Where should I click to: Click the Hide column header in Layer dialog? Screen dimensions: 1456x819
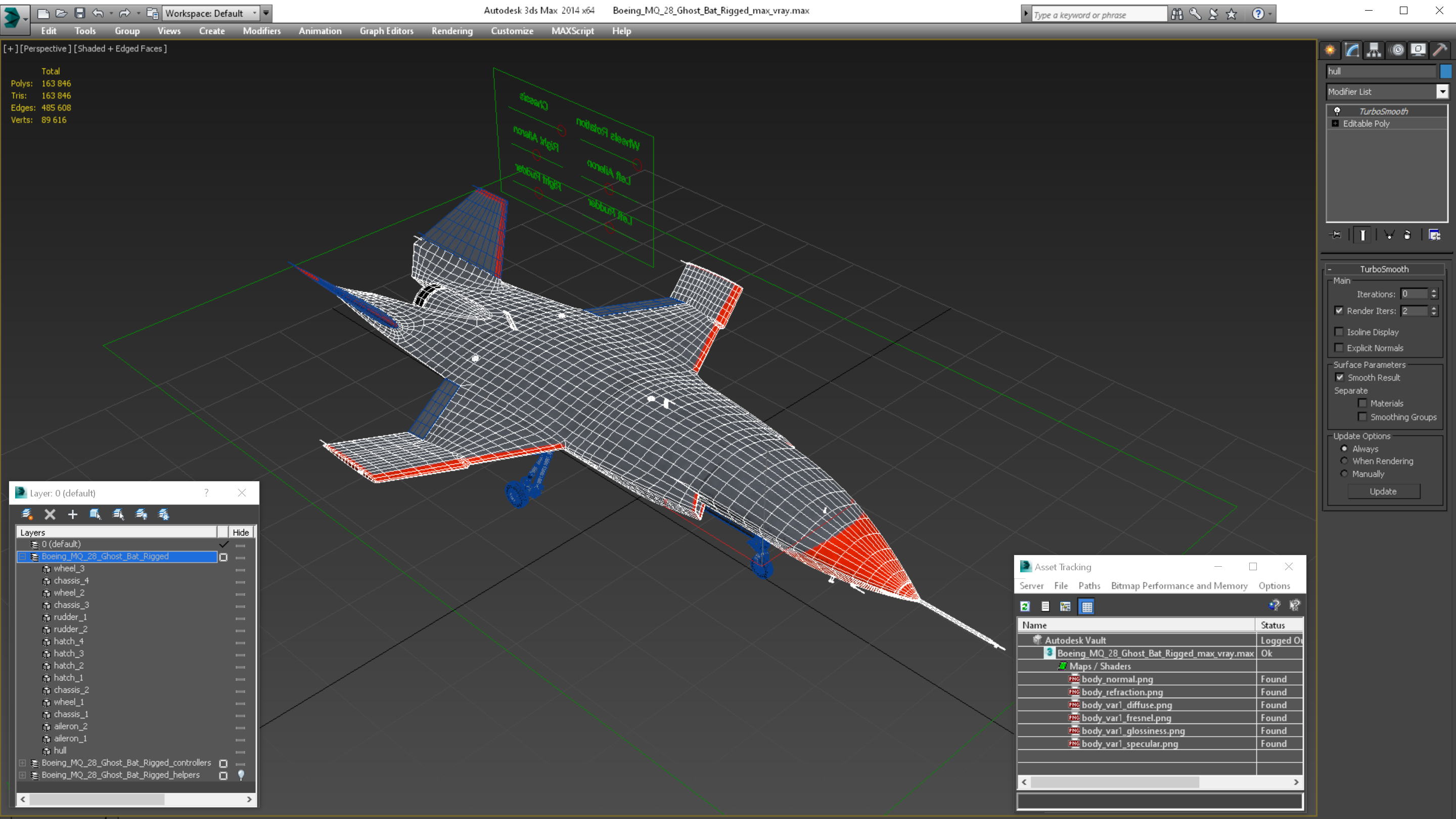click(x=241, y=532)
